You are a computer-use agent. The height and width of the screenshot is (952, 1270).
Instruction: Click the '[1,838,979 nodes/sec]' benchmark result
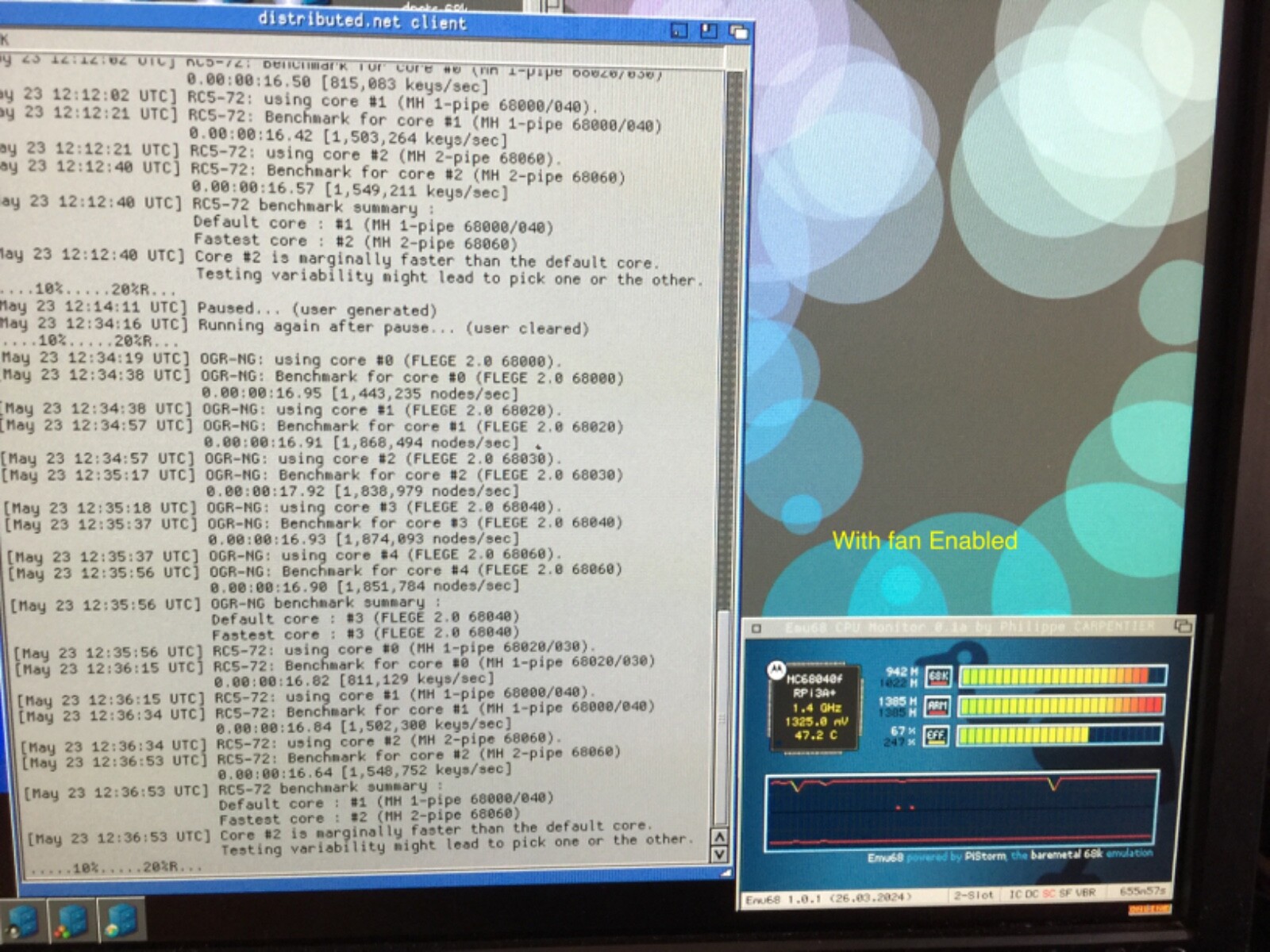427,490
